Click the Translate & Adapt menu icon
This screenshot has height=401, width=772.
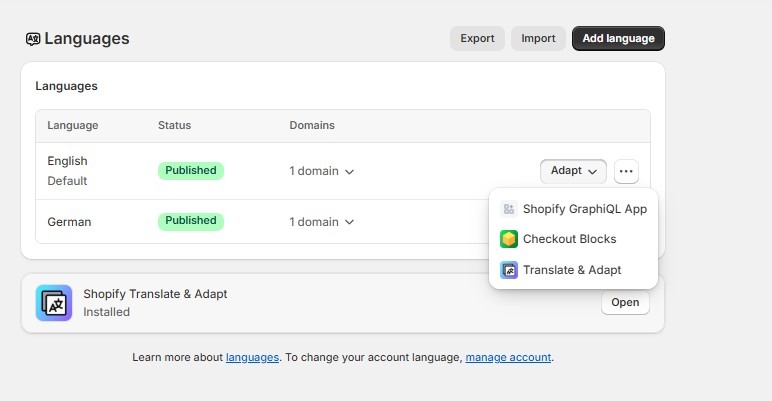(x=509, y=270)
